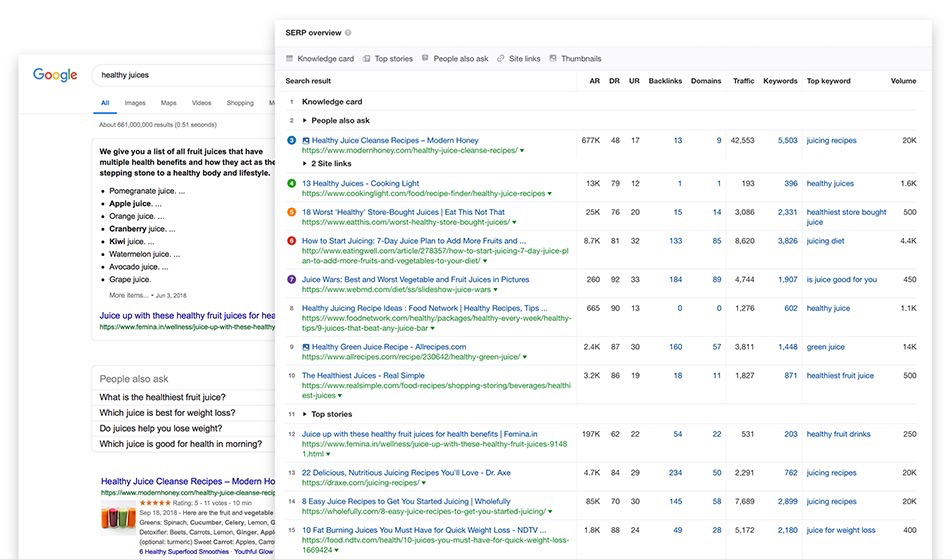Expand the People also ask row

(305, 120)
